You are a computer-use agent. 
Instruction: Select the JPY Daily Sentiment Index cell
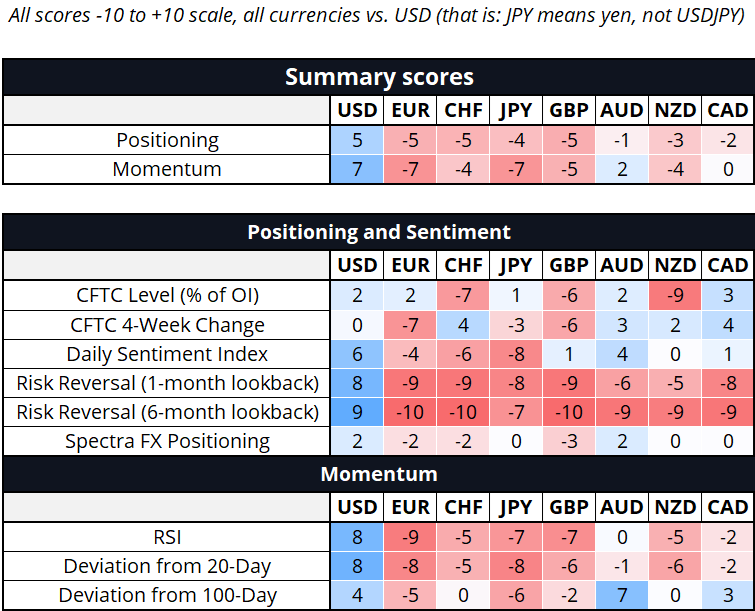tap(516, 354)
